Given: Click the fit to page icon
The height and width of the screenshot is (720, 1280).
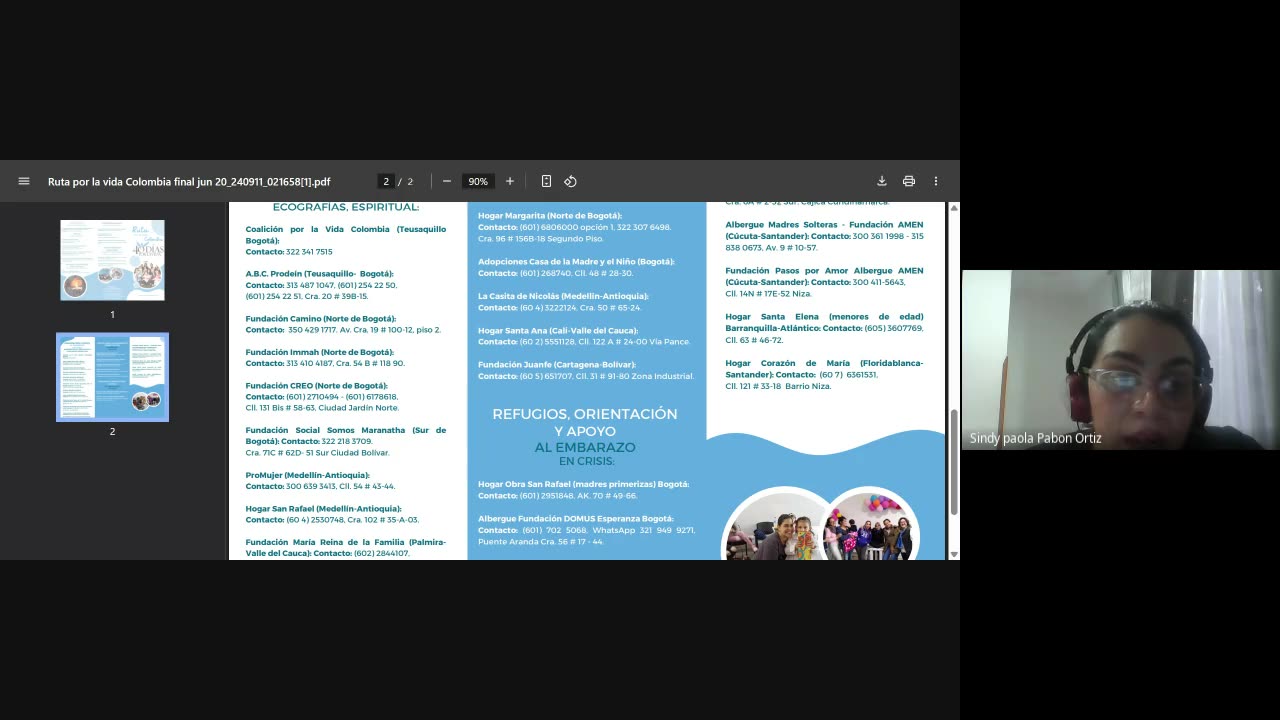Looking at the screenshot, I should click(x=546, y=181).
